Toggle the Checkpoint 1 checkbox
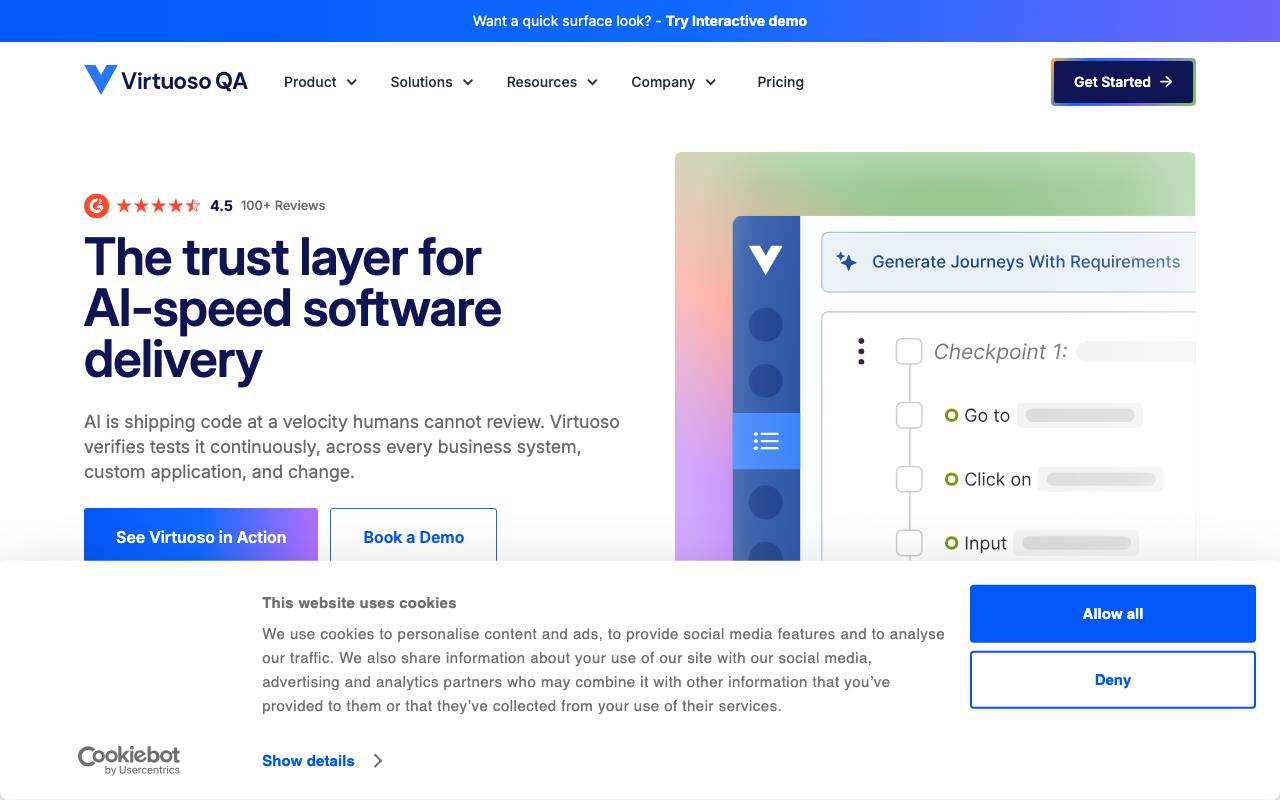 pos(909,351)
